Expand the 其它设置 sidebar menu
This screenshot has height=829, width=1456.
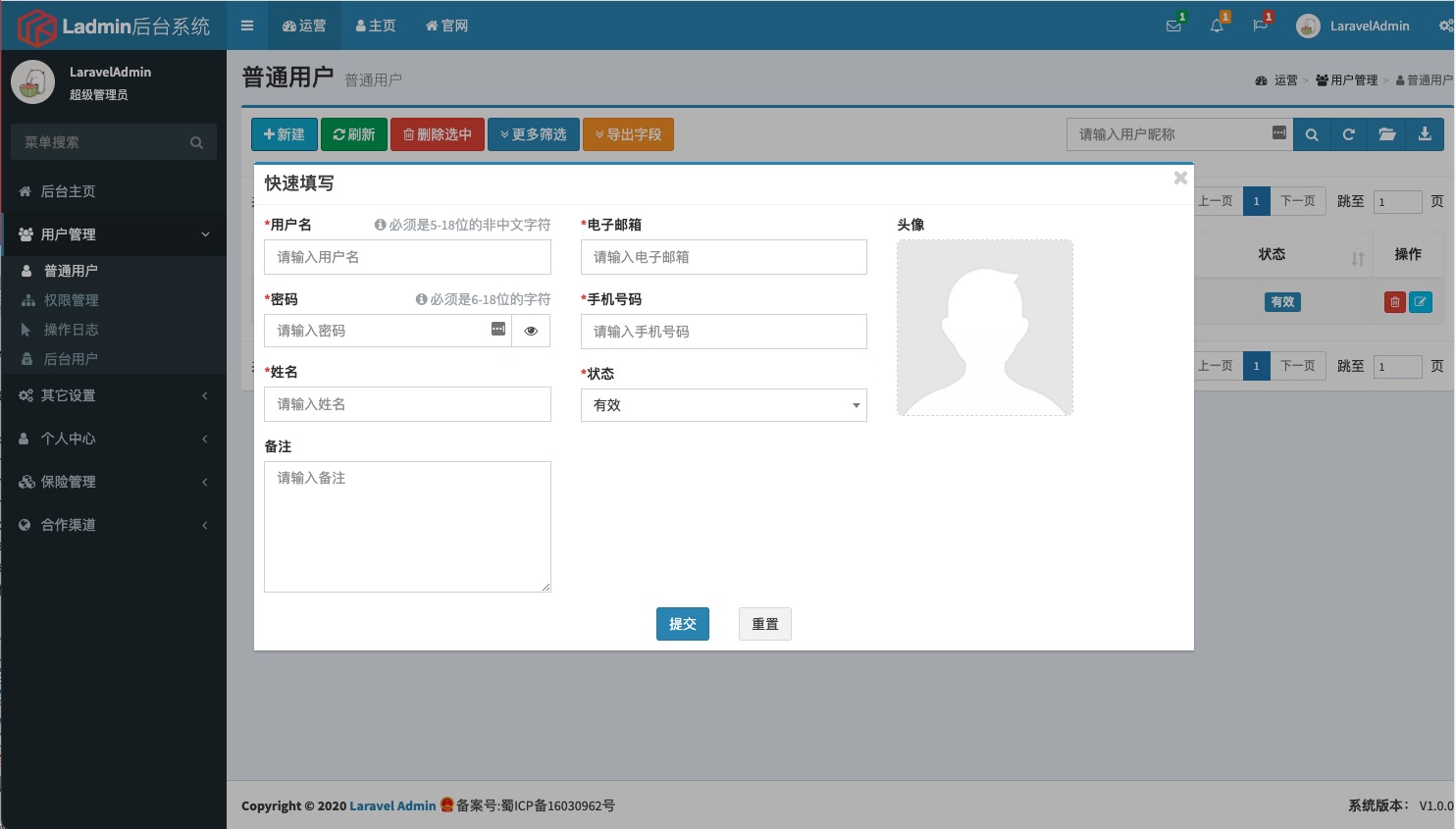click(x=114, y=395)
